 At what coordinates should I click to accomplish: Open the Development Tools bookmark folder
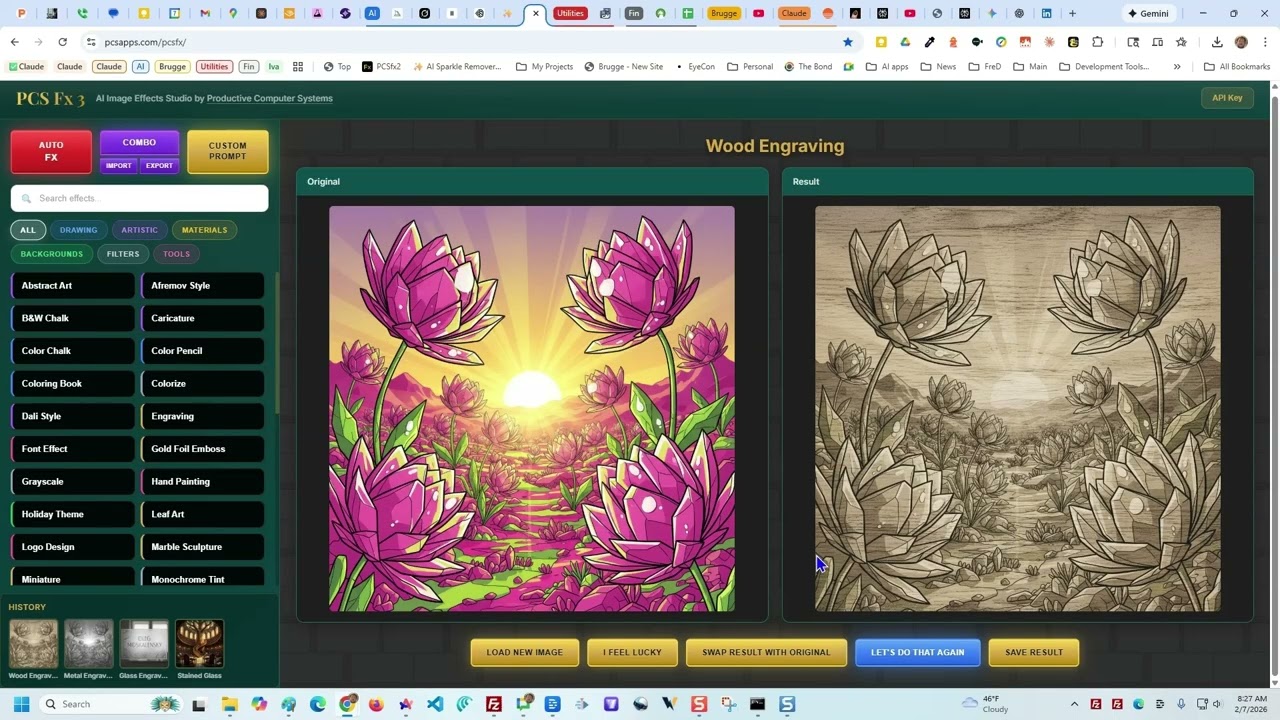pyautogui.click(x=1104, y=67)
